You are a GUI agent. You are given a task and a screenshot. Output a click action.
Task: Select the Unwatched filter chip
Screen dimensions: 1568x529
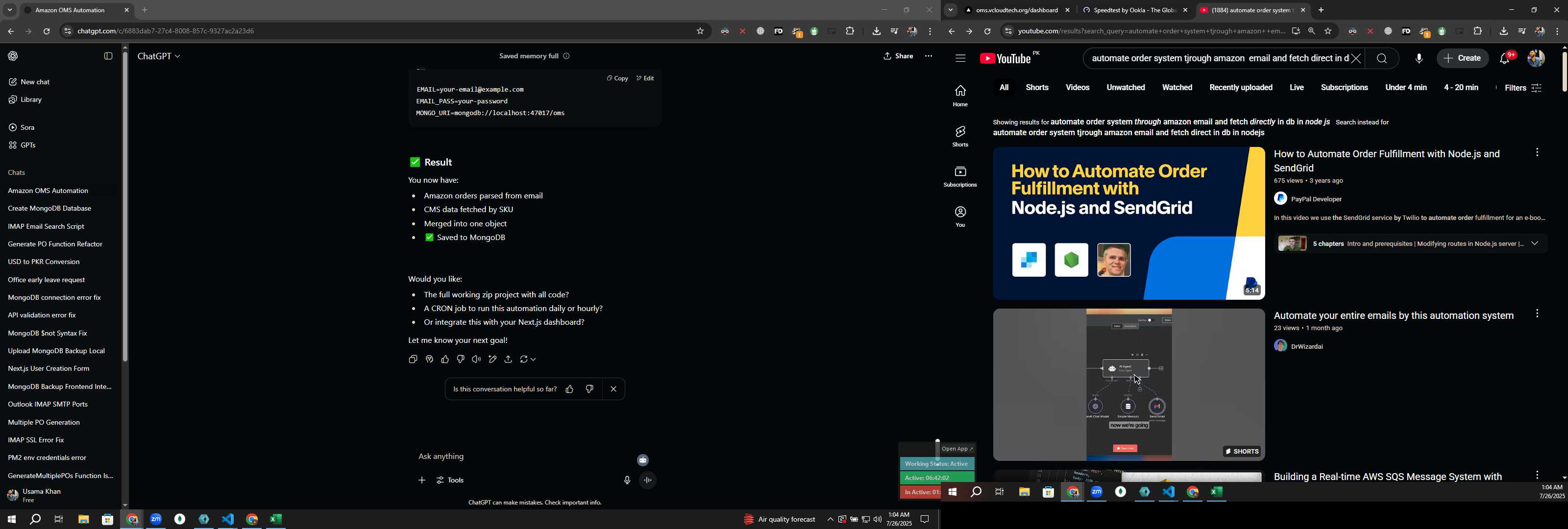pos(1126,88)
